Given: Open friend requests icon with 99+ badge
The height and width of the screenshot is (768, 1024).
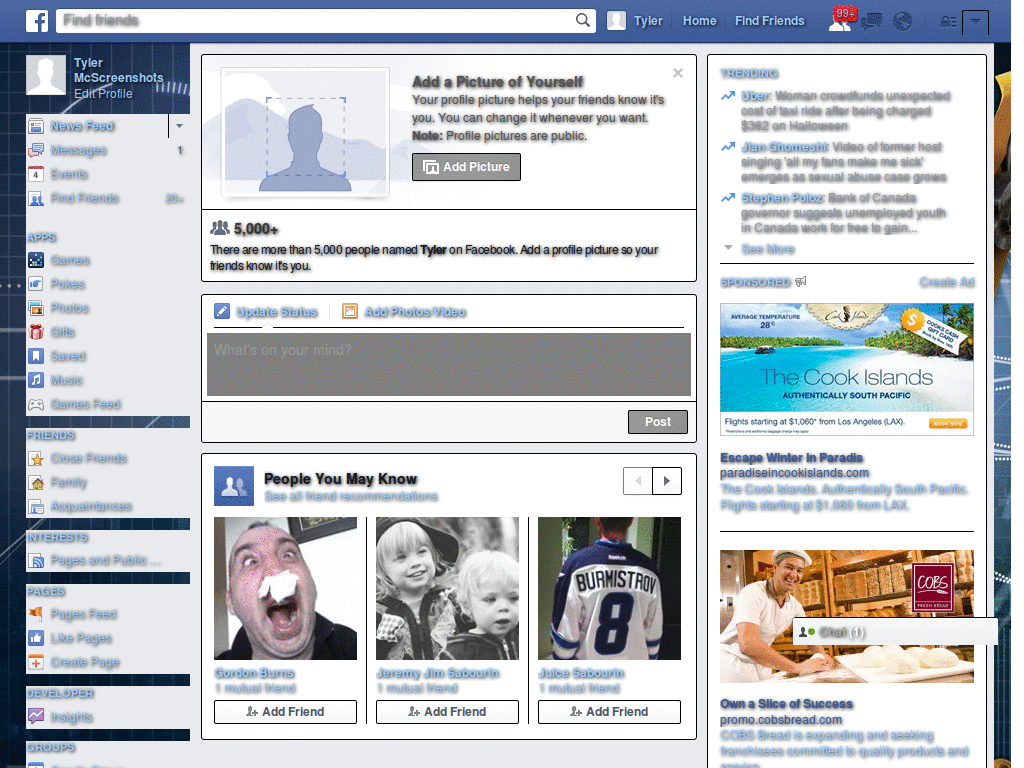Looking at the screenshot, I should [x=842, y=20].
